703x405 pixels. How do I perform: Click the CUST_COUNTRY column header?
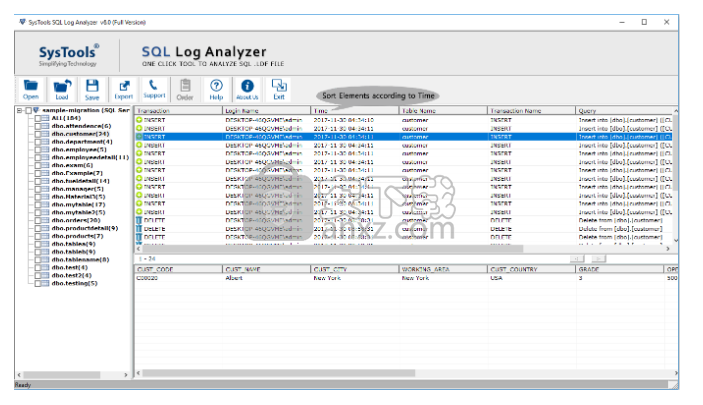pyautogui.click(x=531, y=269)
